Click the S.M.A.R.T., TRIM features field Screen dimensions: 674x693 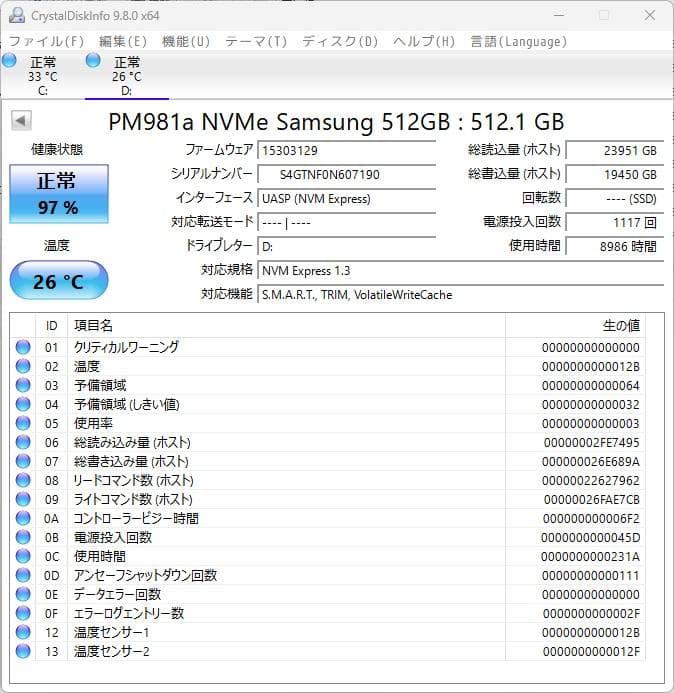click(x=461, y=294)
